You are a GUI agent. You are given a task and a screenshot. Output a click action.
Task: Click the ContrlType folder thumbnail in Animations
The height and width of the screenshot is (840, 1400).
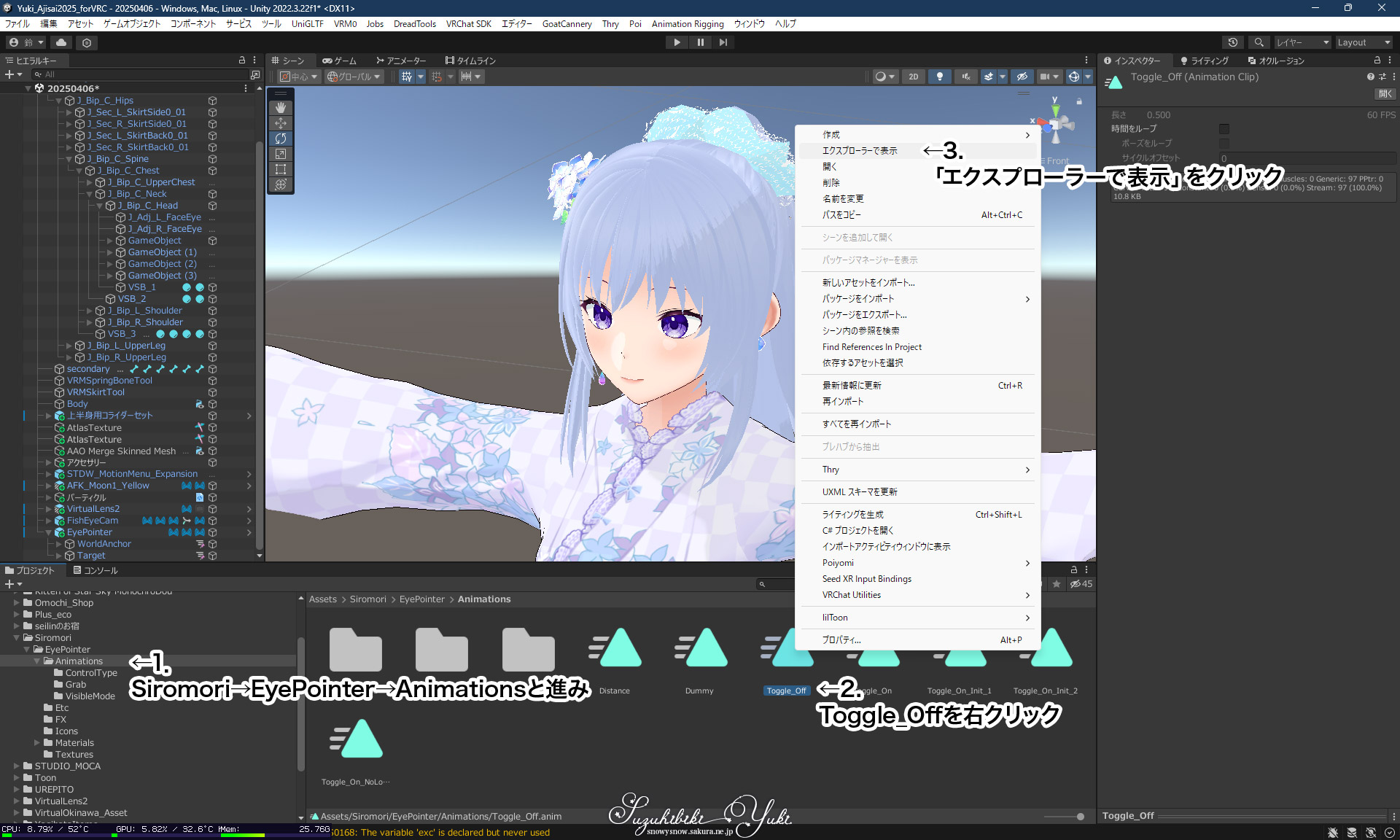356,648
